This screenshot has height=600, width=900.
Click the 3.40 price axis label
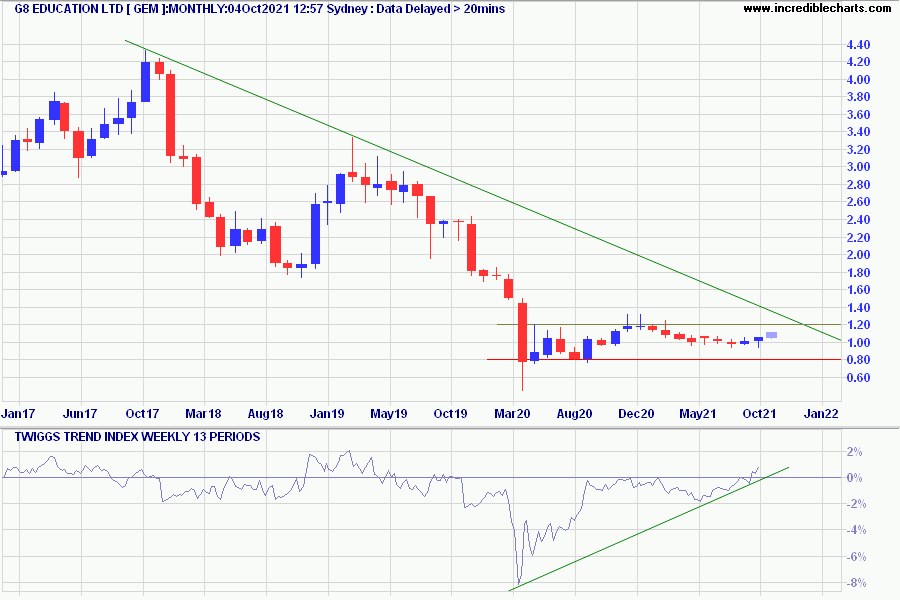tap(858, 132)
